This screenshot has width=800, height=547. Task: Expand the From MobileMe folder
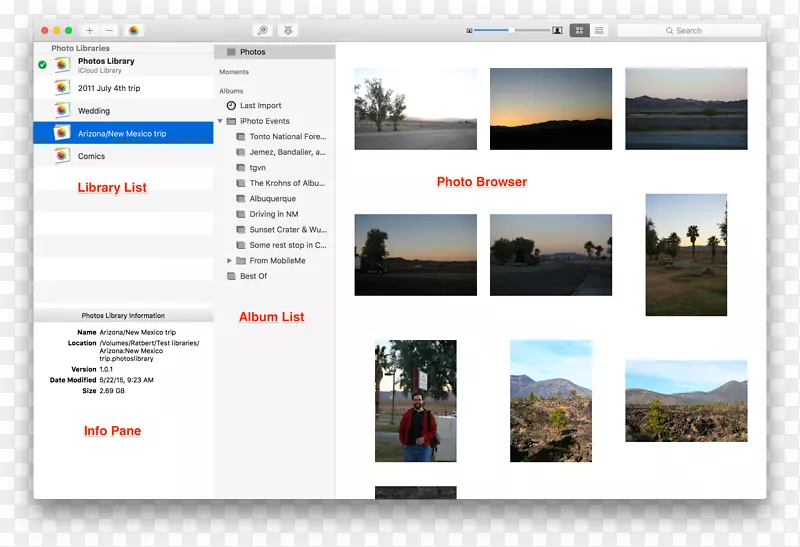pos(230,261)
